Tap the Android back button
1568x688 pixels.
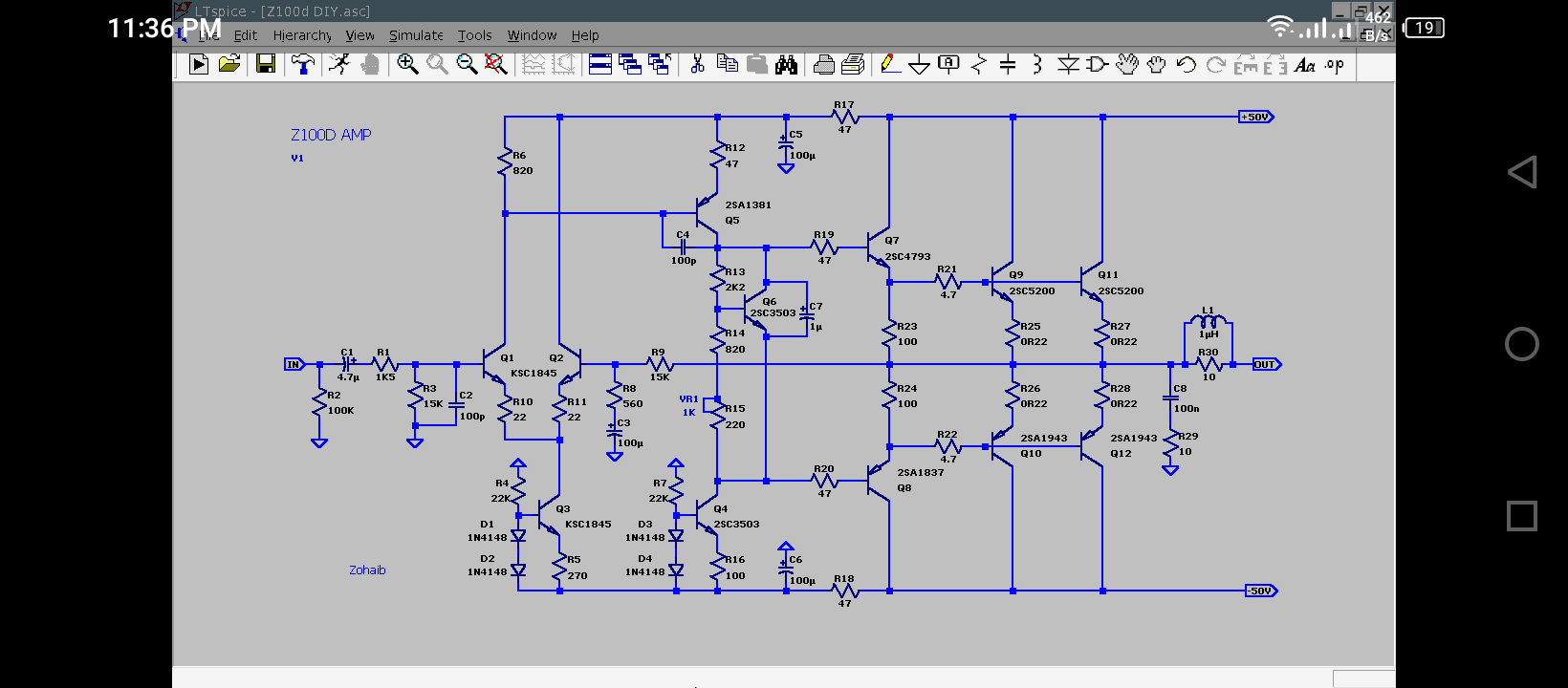[1522, 172]
